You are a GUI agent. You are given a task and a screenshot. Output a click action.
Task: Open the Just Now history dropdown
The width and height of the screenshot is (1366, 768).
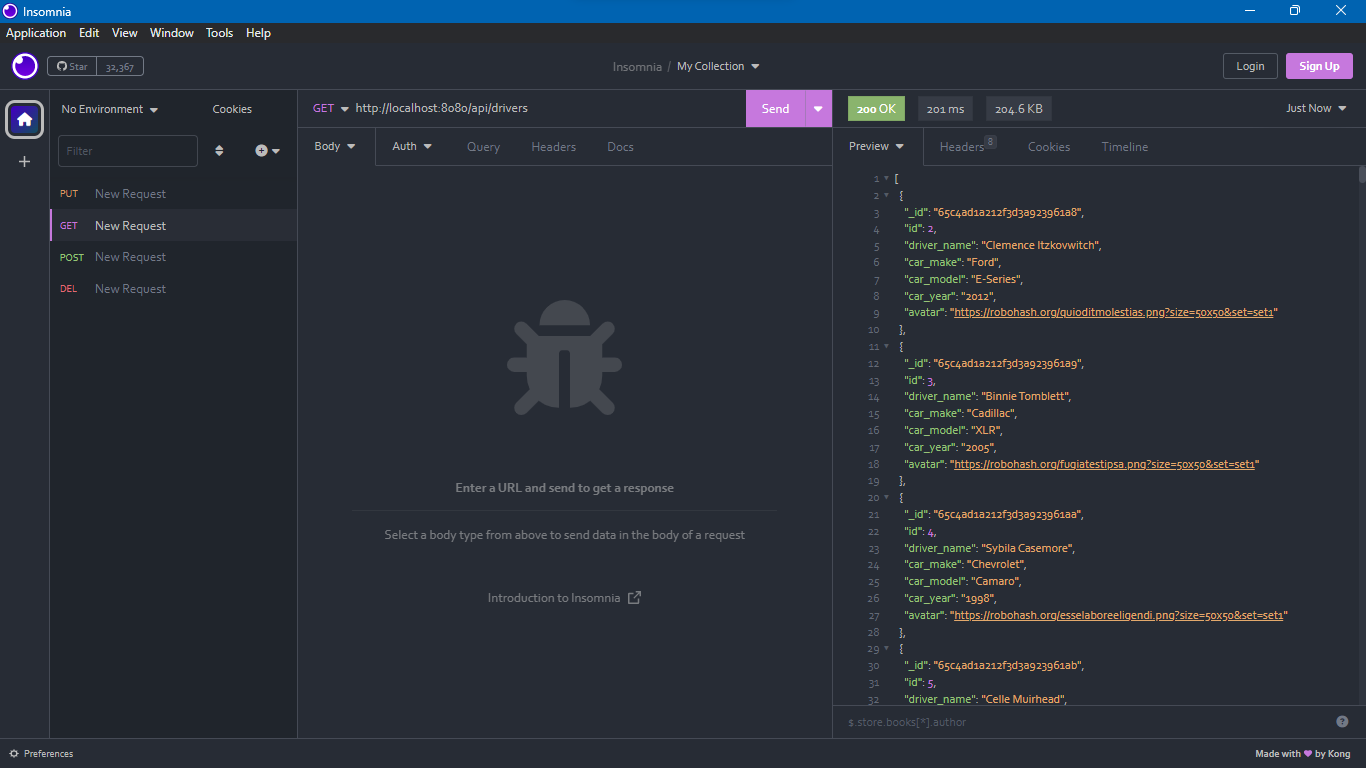[x=1316, y=108]
